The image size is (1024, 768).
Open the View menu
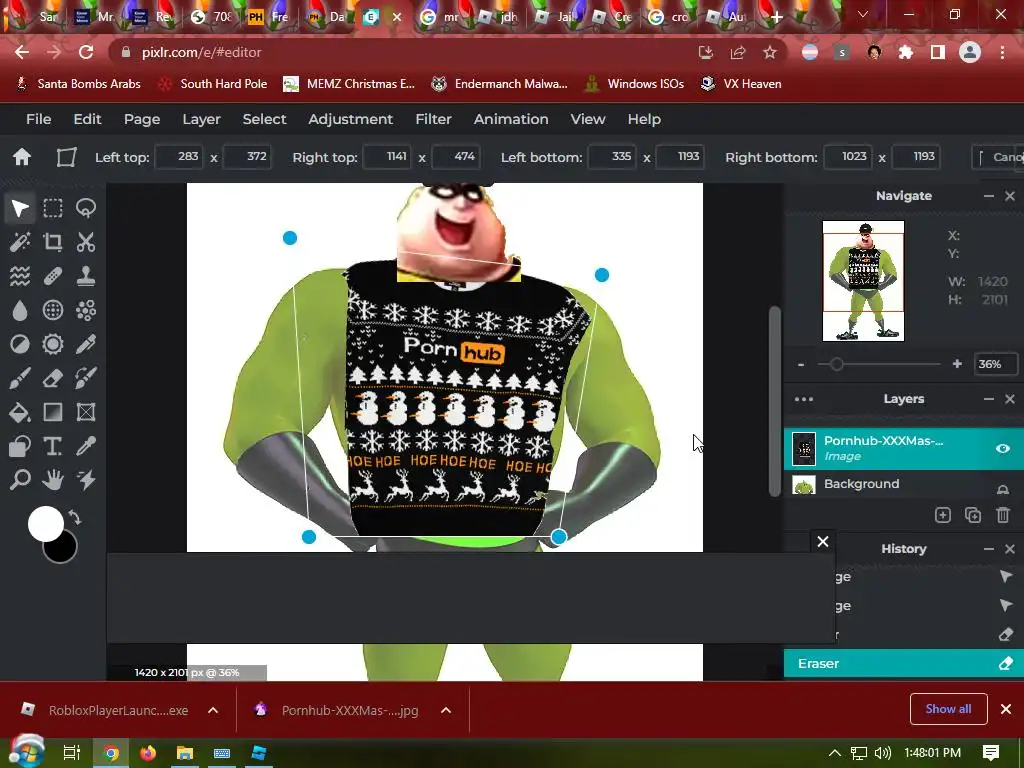click(588, 119)
